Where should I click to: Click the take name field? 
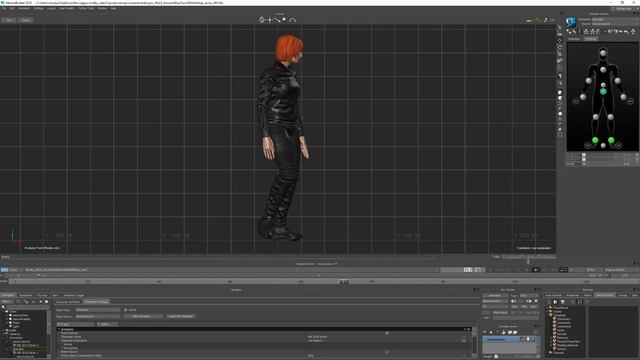(231, 270)
